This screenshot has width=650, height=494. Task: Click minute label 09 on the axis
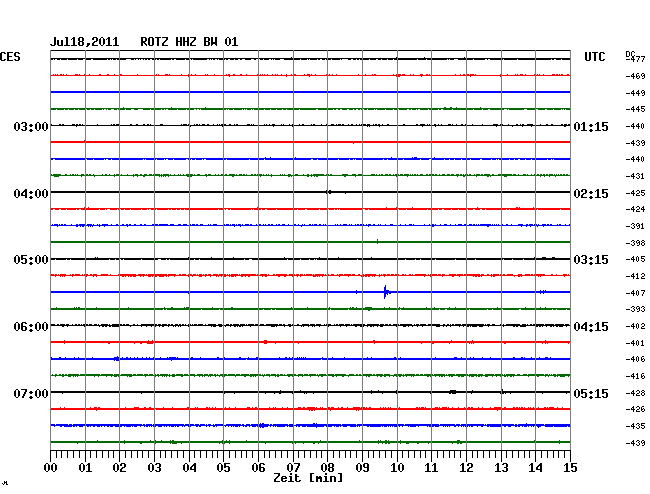[362, 468]
